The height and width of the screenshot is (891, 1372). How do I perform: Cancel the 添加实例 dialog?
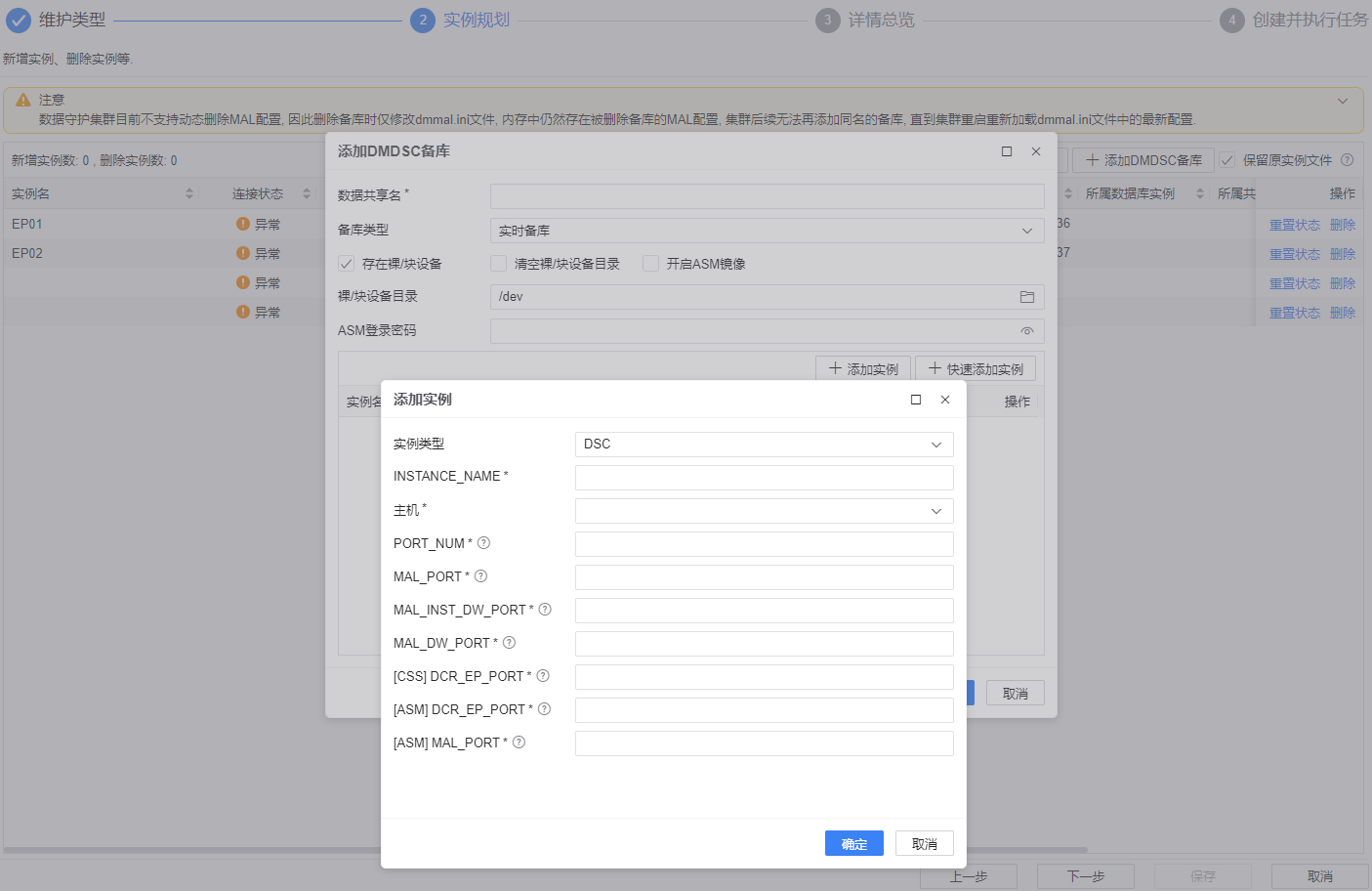point(925,843)
